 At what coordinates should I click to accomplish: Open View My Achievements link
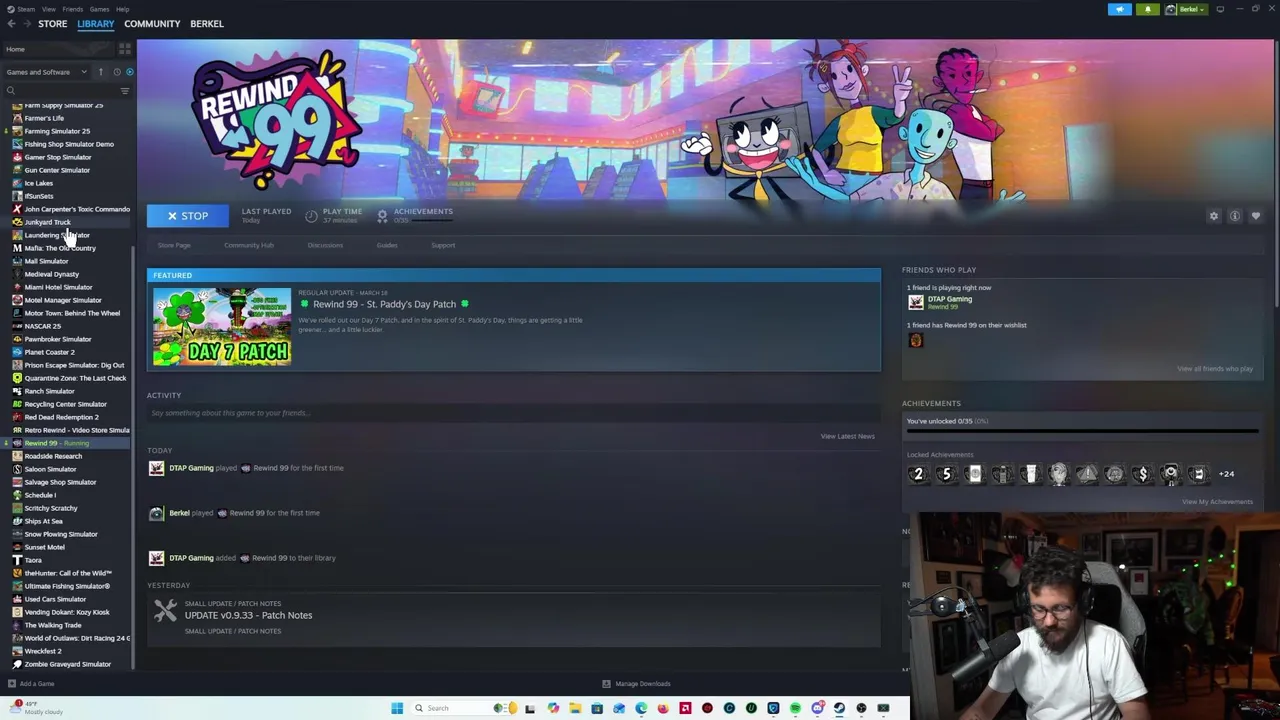pos(1217,502)
